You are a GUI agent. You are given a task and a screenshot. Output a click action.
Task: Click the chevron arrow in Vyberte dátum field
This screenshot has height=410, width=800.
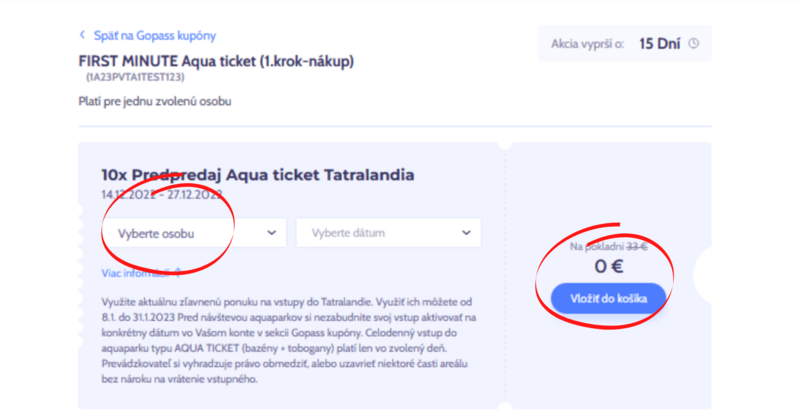click(x=466, y=233)
